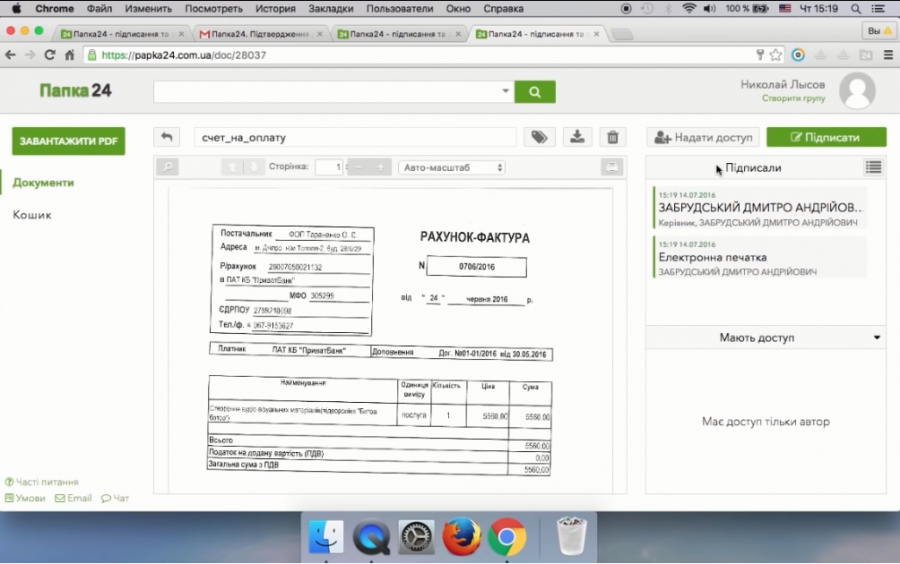Click Створити групу link

point(793,98)
